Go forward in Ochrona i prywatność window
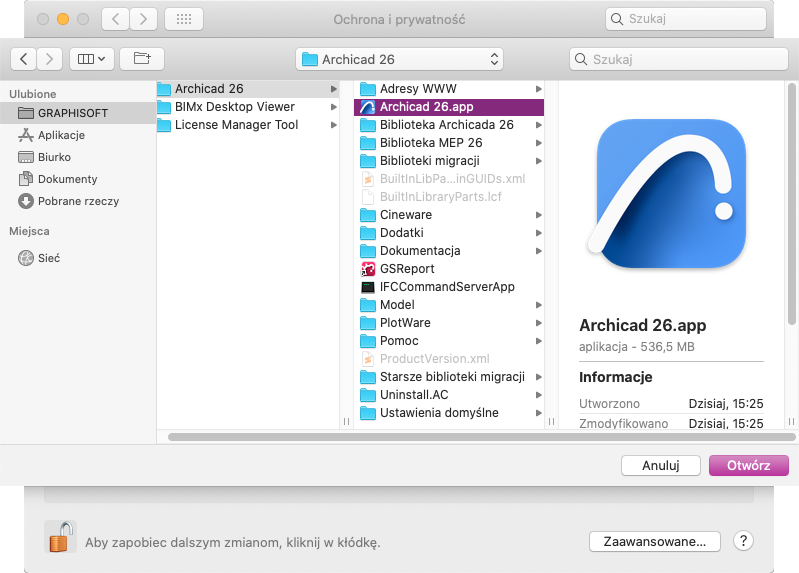 (x=143, y=19)
